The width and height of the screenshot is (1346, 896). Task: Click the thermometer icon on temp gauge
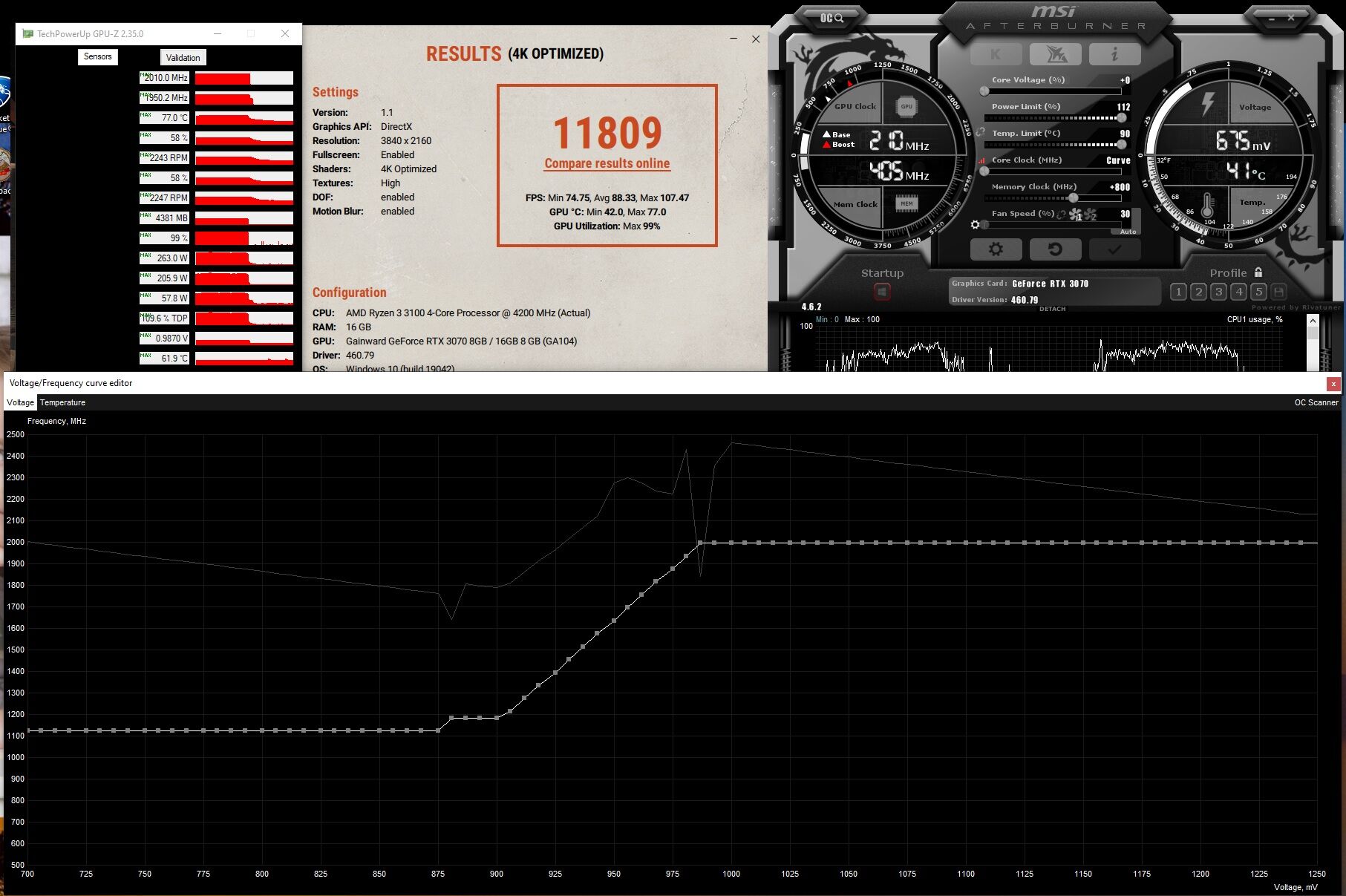pyautogui.click(x=1207, y=204)
